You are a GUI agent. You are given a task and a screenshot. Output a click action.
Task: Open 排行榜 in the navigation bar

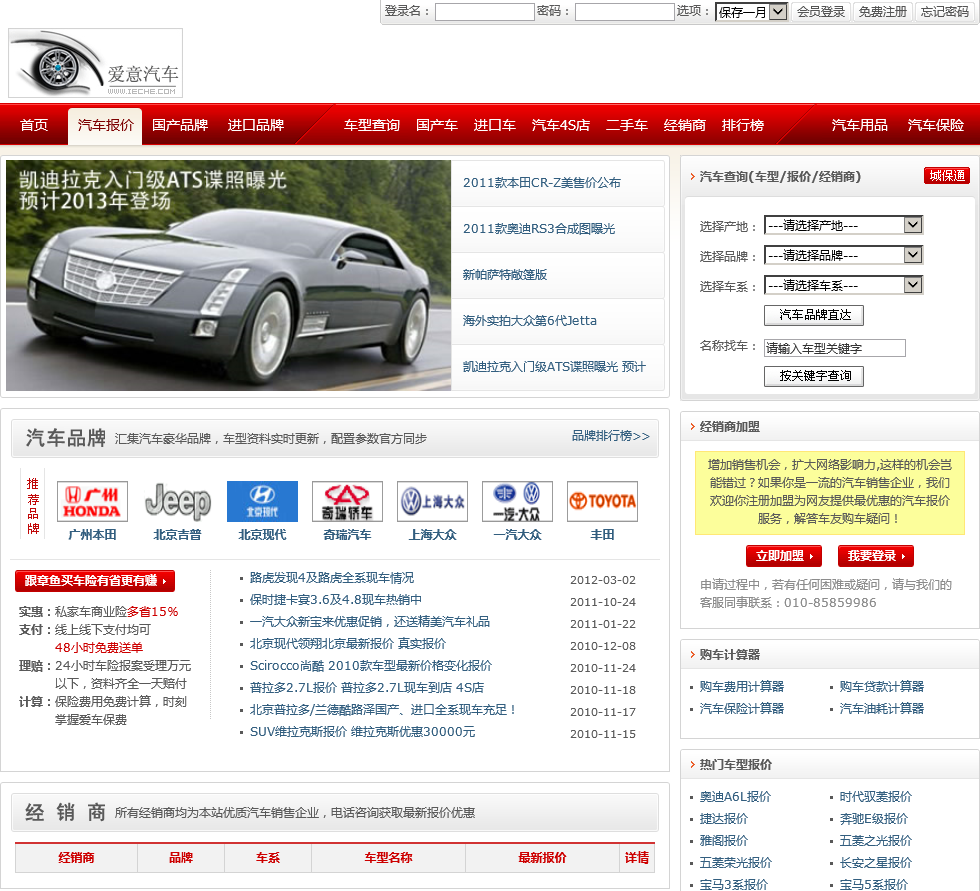click(742, 125)
